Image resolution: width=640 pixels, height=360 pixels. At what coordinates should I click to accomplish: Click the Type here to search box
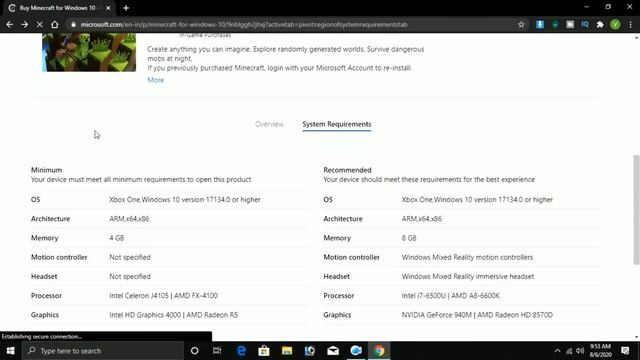[102, 351]
